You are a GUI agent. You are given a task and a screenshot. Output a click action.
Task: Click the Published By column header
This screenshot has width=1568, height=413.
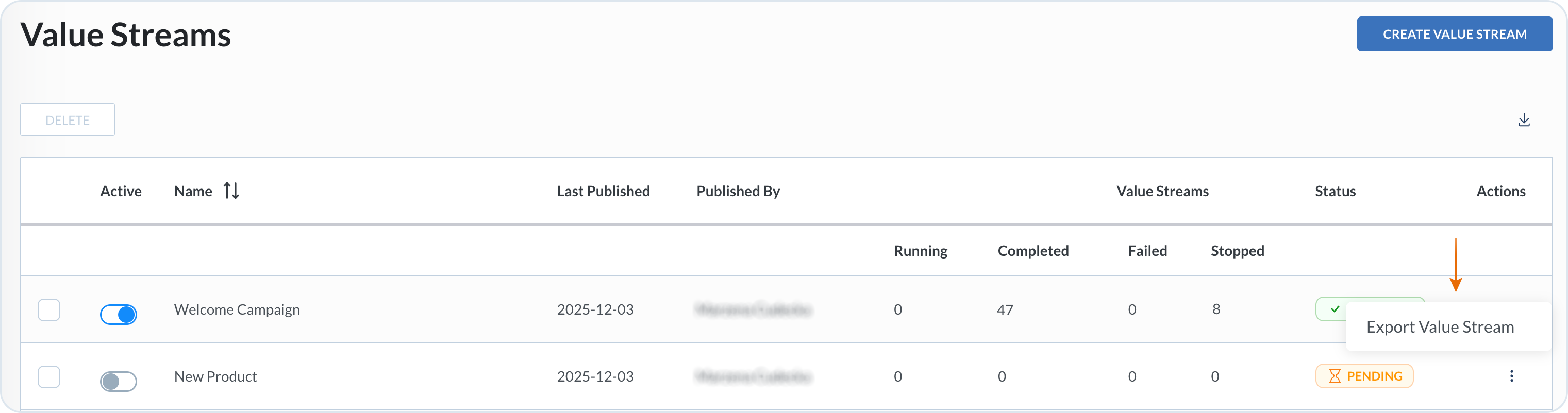pos(738,191)
